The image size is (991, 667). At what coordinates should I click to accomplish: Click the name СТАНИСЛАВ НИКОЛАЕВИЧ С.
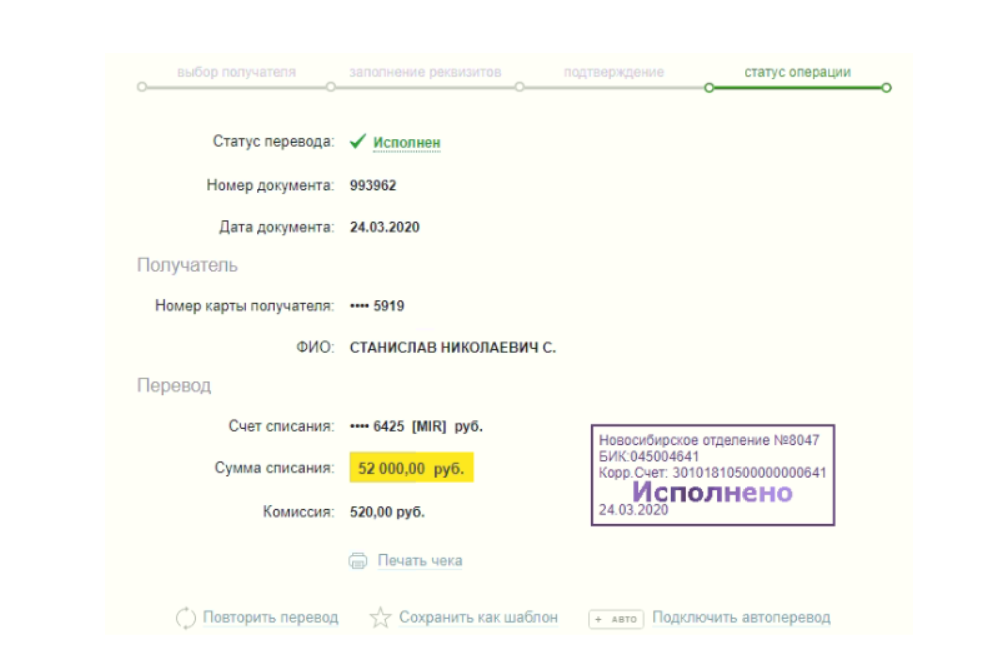pyautogui.click(x=453, y=348)
